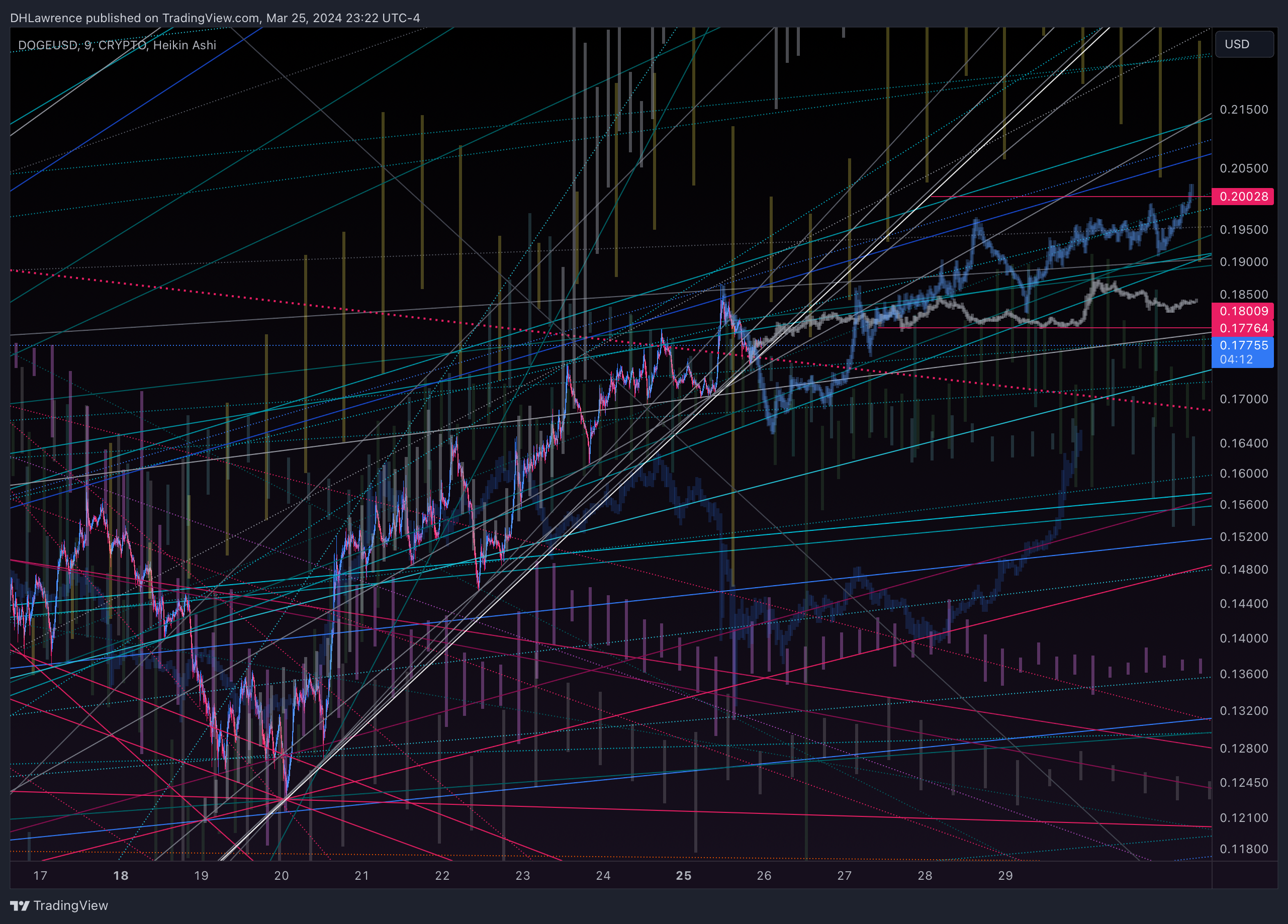Click date 29 on time axis
This screenshot has height=924, width=1288.
(1006, 875)
